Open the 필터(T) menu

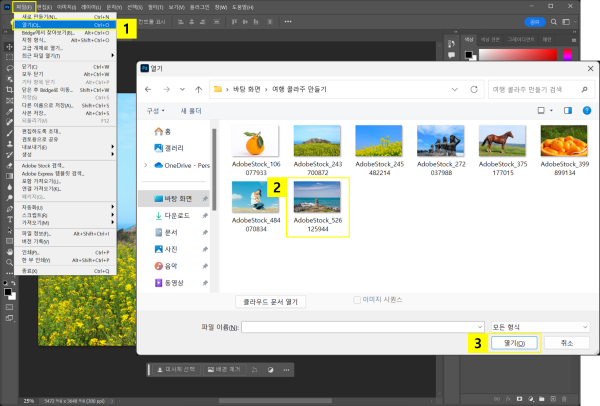point(155,7)
